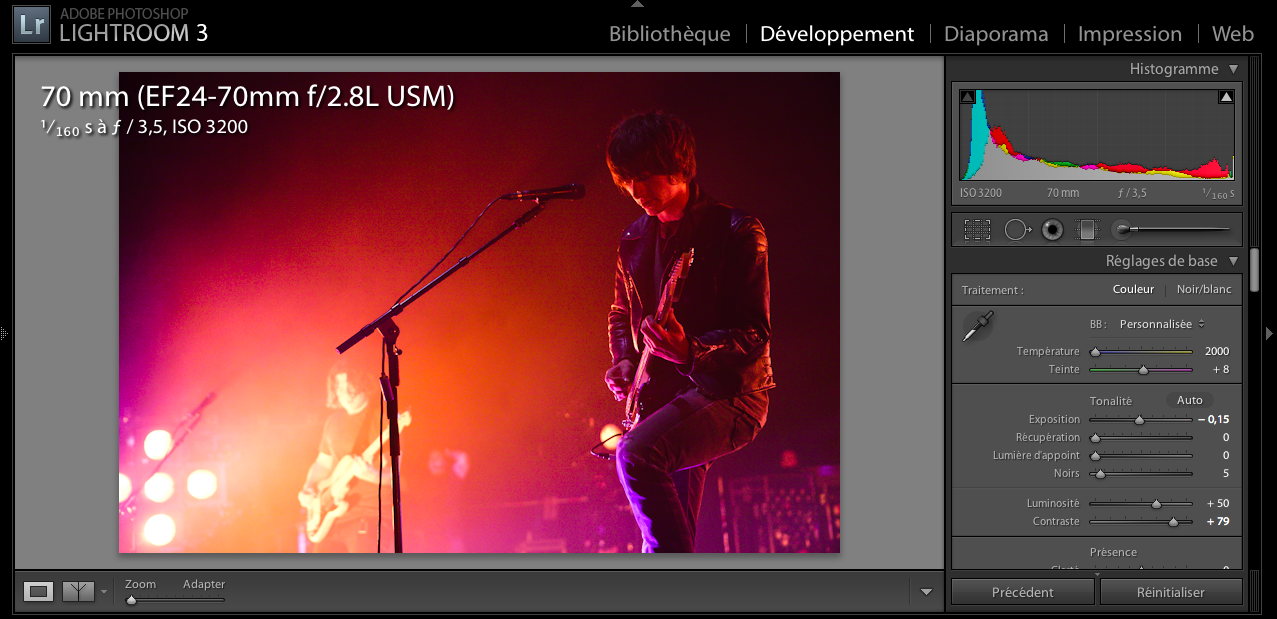
Task: Activate the Red eye correction tool
Action: click(1052, 230)
